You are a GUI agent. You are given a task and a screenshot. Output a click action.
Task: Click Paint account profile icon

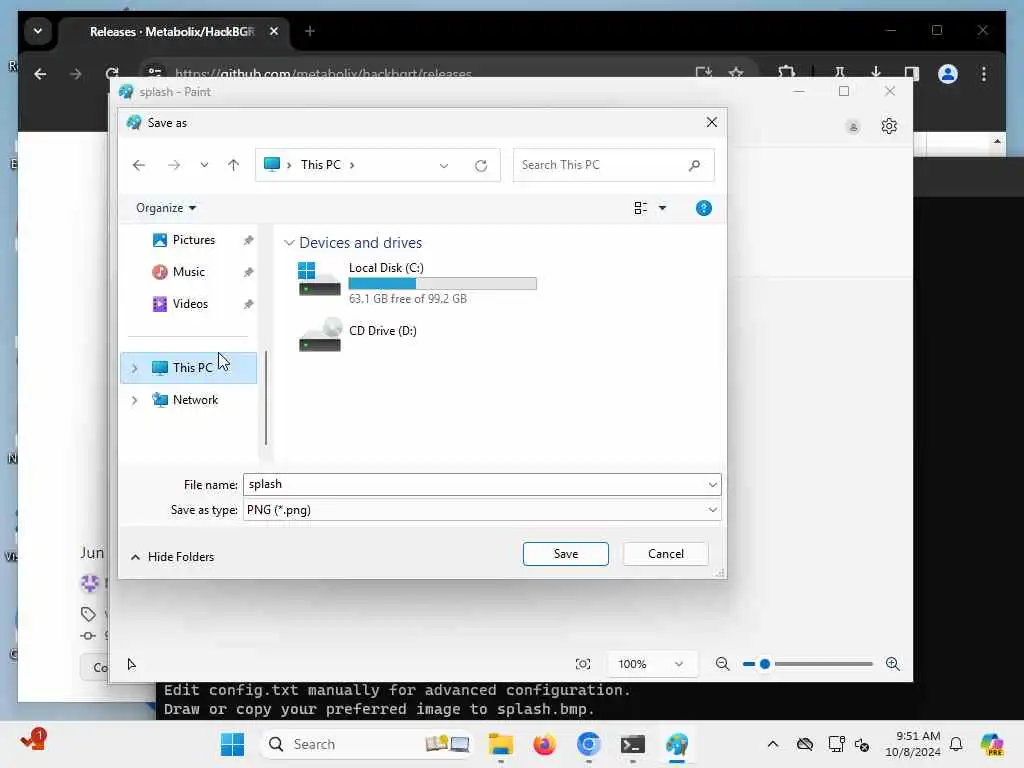(853, 127)
